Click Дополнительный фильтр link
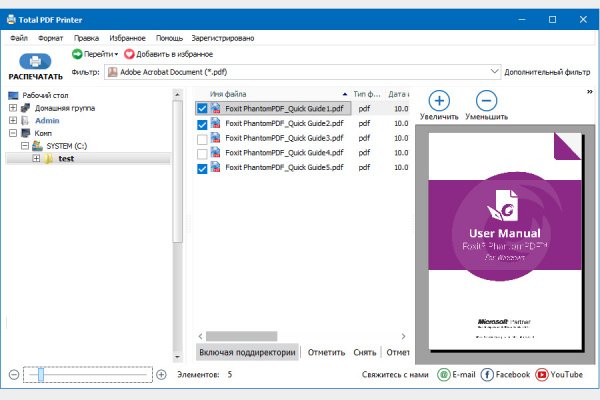Viewport: 600px width, 400px height. pos(547,72)
